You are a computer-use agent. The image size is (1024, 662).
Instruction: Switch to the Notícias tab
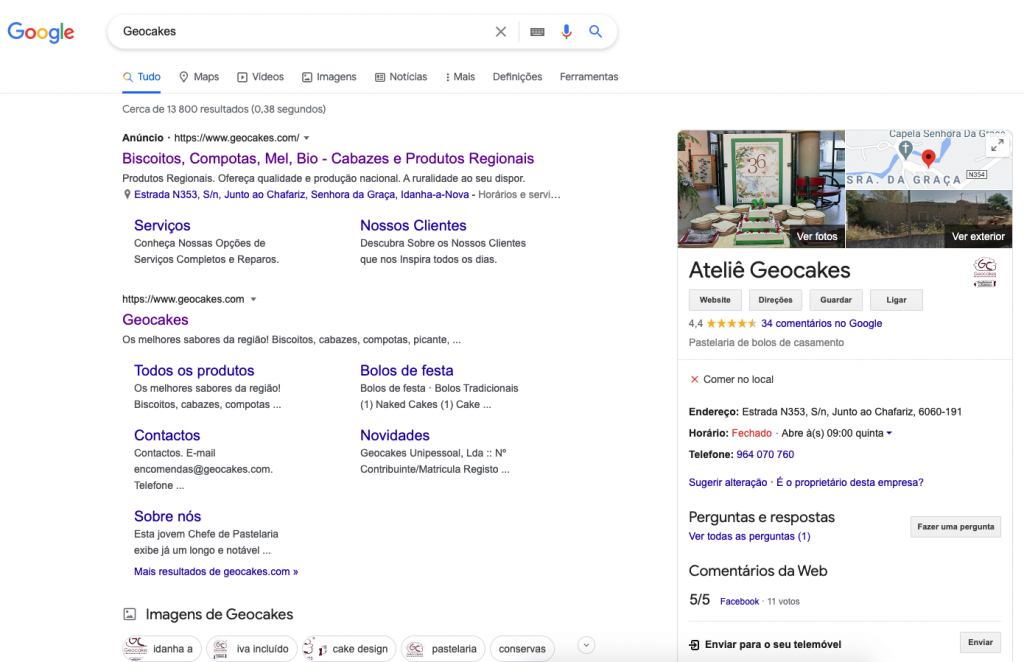pyautogui.click(x=401, y=77)
